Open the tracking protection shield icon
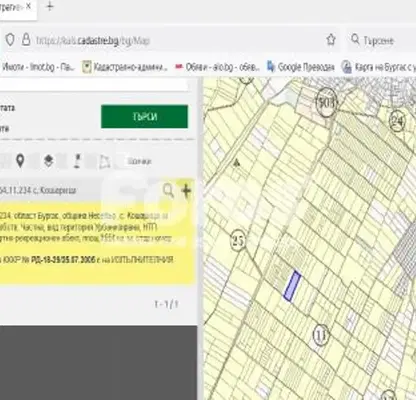The width and height of the screenshot is (416, 400). (x=10, y=40)
